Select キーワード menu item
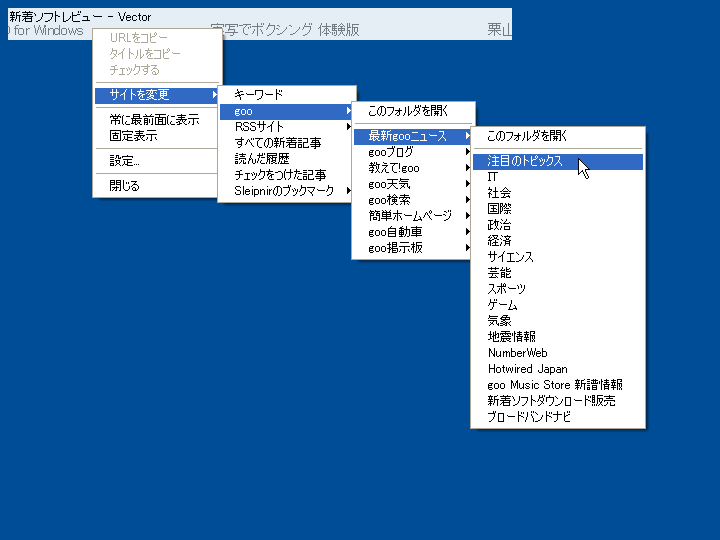Viewport: 720px width, 540px height. 287,95
